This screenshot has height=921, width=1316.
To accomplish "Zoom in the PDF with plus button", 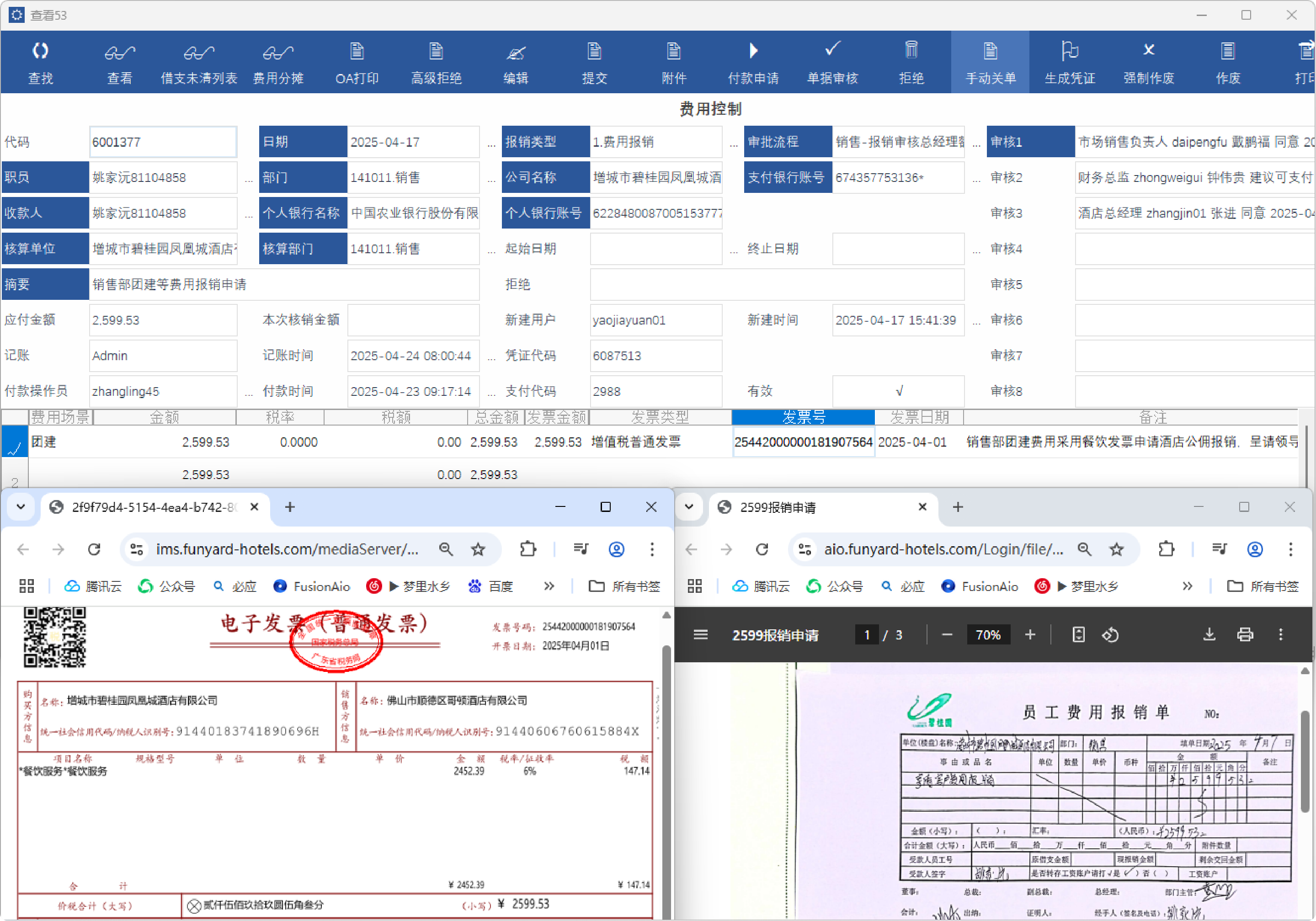I will click(1029, 634).
